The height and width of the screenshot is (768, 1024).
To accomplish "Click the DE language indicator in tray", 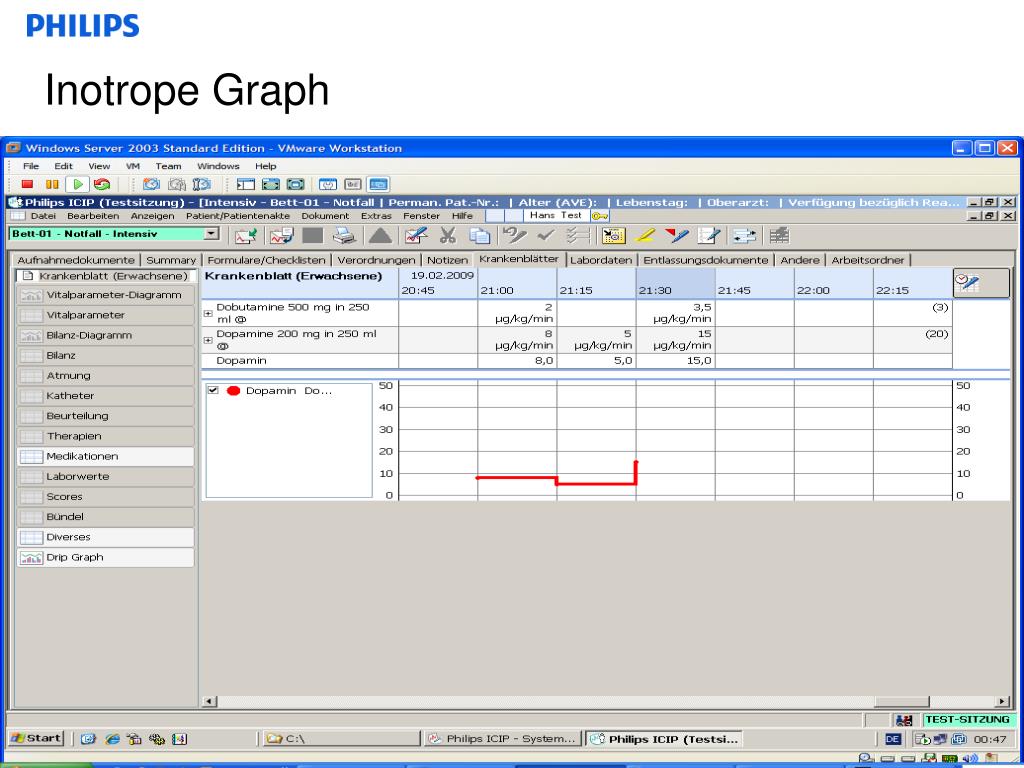I will coord(892,739).
